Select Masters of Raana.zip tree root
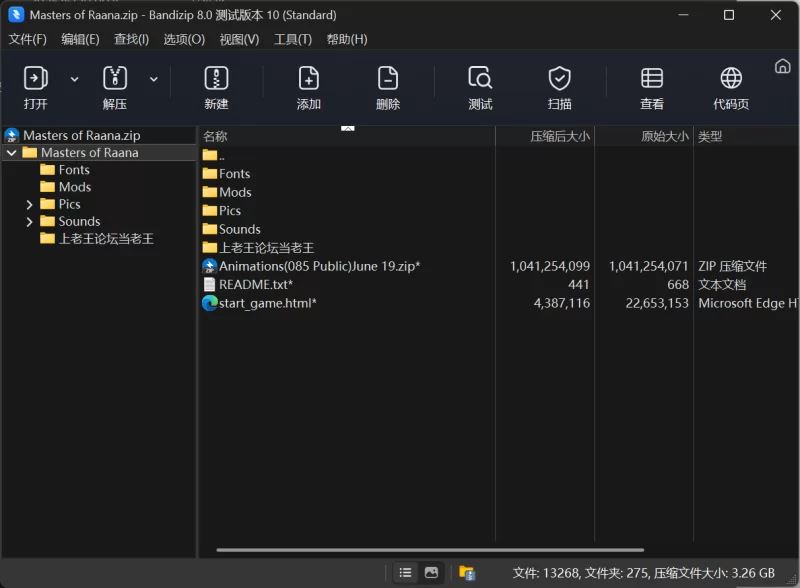 point(82,135)
